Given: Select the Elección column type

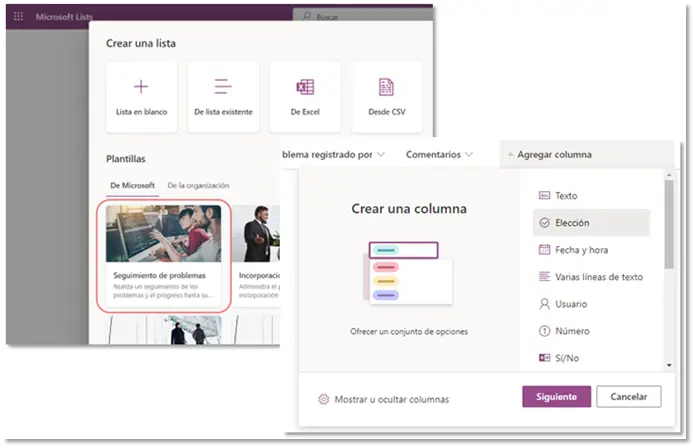Looking at the screenshot, I should click(x=591, y=222).
